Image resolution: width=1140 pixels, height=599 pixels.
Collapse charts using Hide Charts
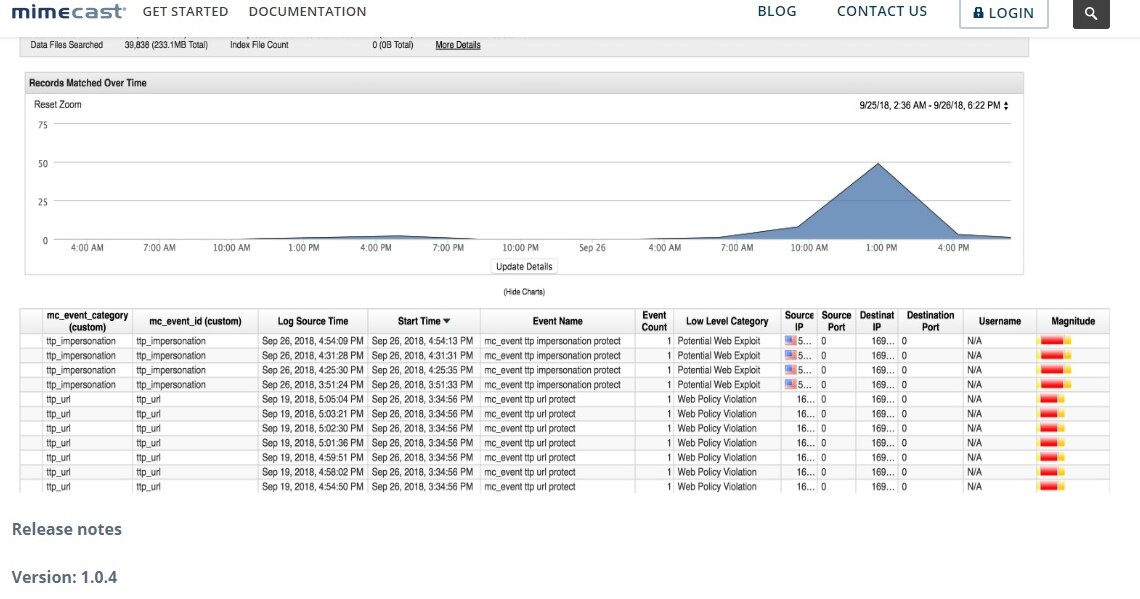click(524, 292)
